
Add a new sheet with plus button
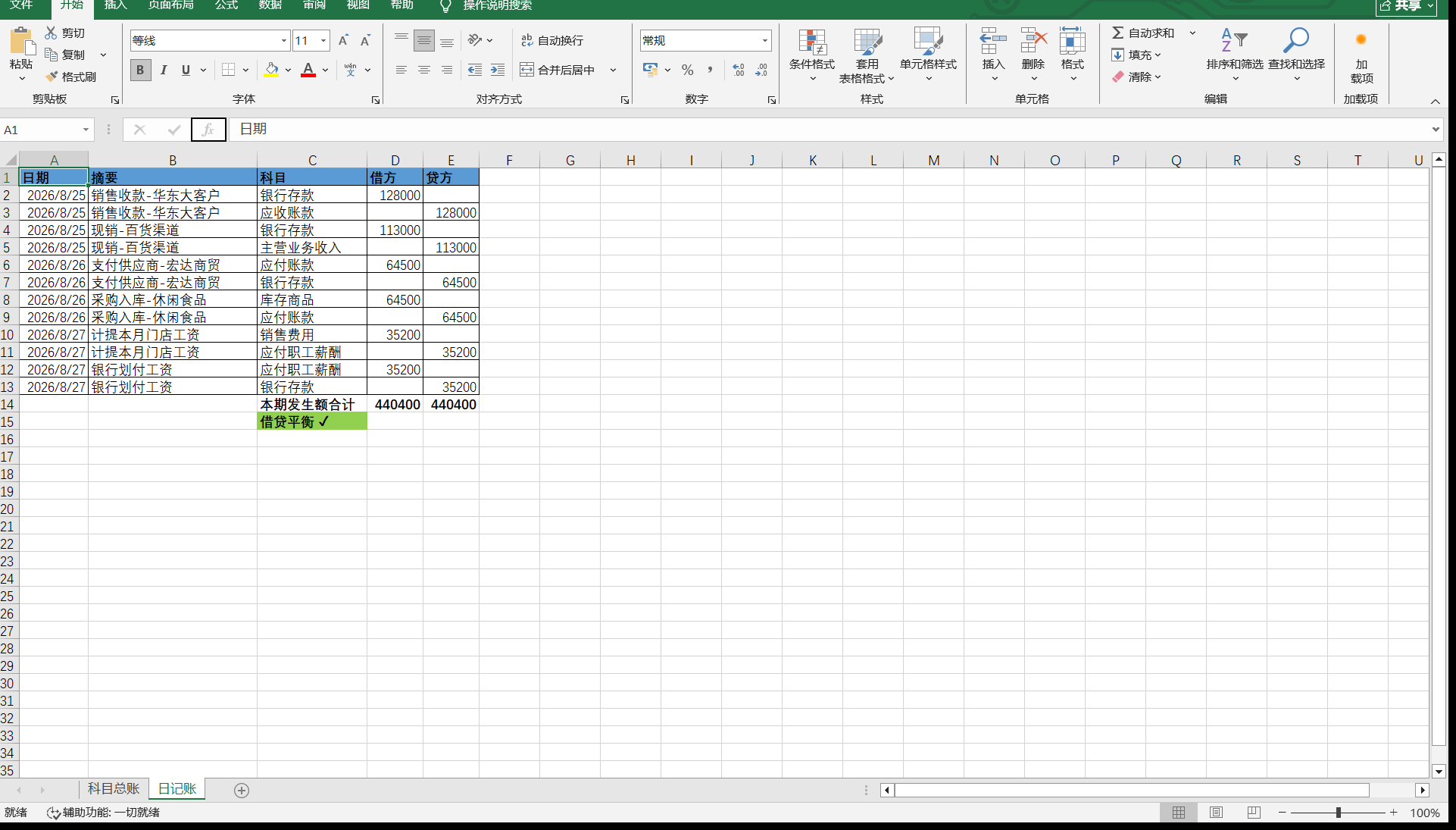click(x=242, y=791)
